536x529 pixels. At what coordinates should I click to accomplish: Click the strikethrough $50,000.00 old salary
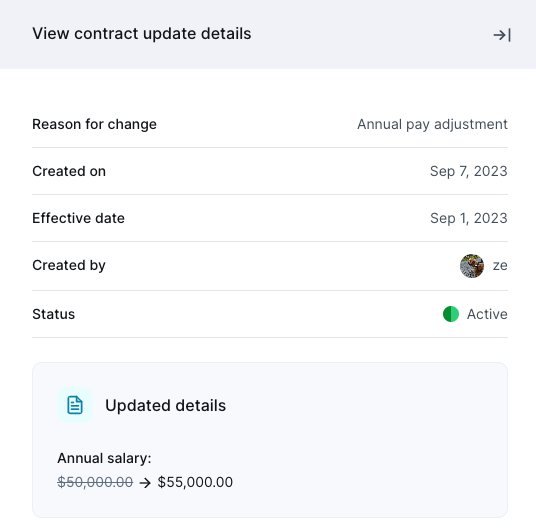pyautogui.click(x=95, y=482)
